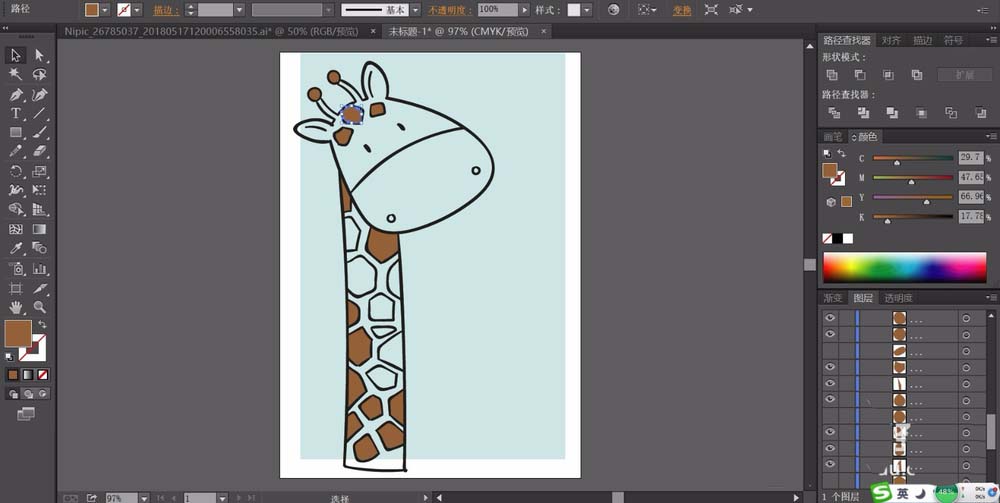Image resolution: width=1000 pixels, height=503 pixels.
Task: Choose the Rectangle tool
Action: point(15,133)
